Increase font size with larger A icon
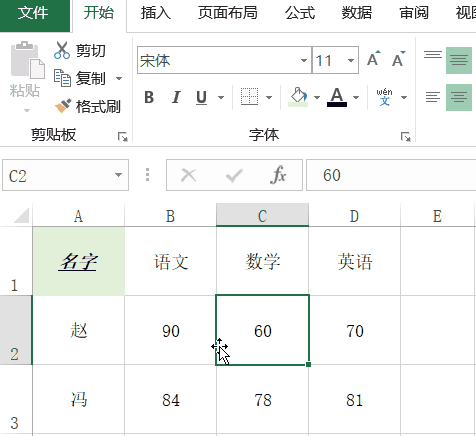This screenshot has width=476, height=436. click(x=373, y=59)
